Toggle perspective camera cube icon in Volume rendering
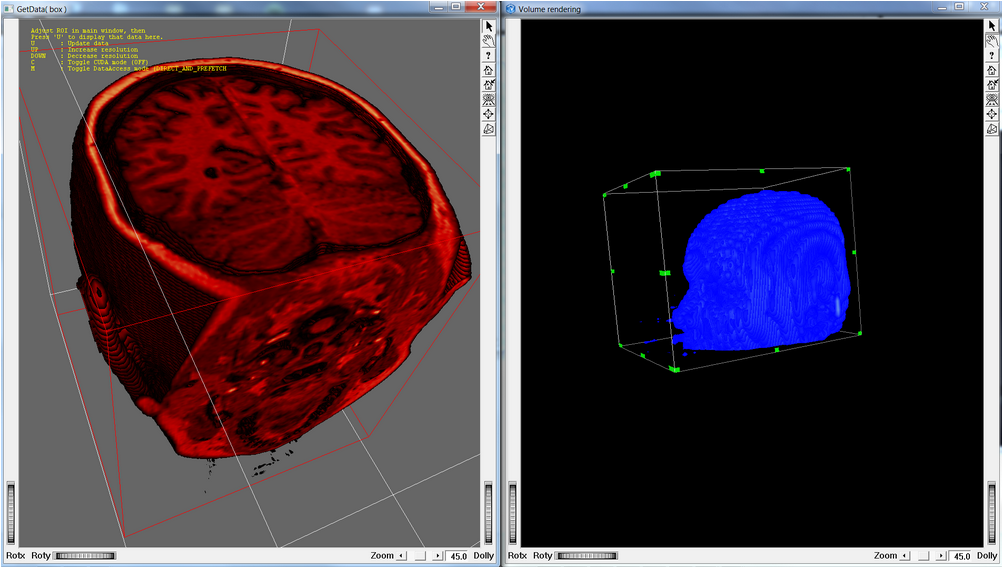Image resolution: width=1002 pixels, height=567 pixels. coord(992,129)
